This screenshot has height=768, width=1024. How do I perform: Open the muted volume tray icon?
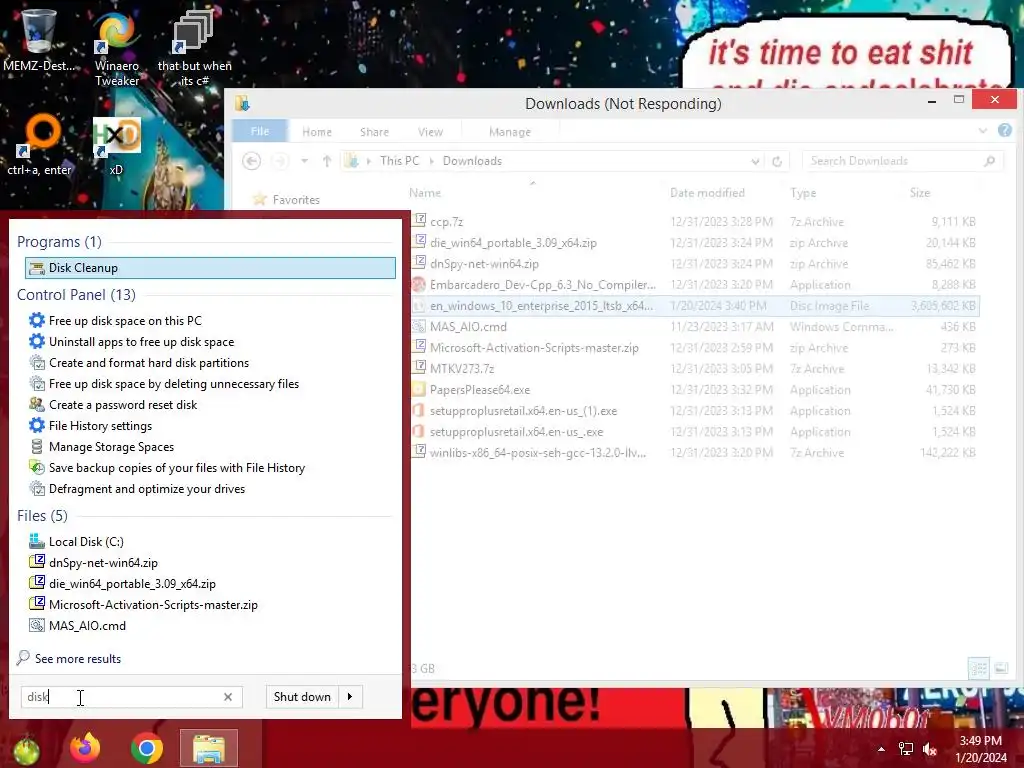click(x=930, y=749)
